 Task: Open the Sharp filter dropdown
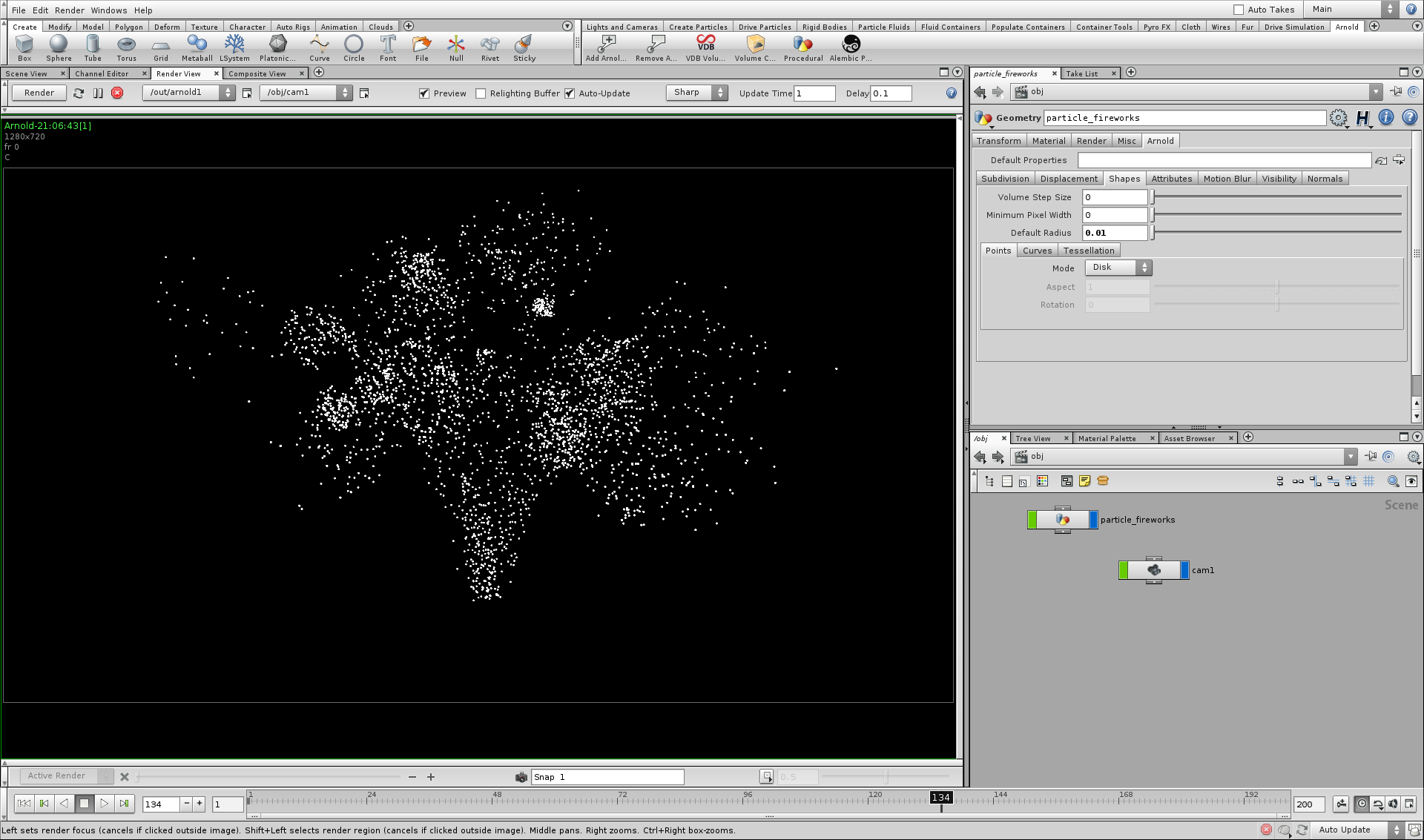[696, 93]
